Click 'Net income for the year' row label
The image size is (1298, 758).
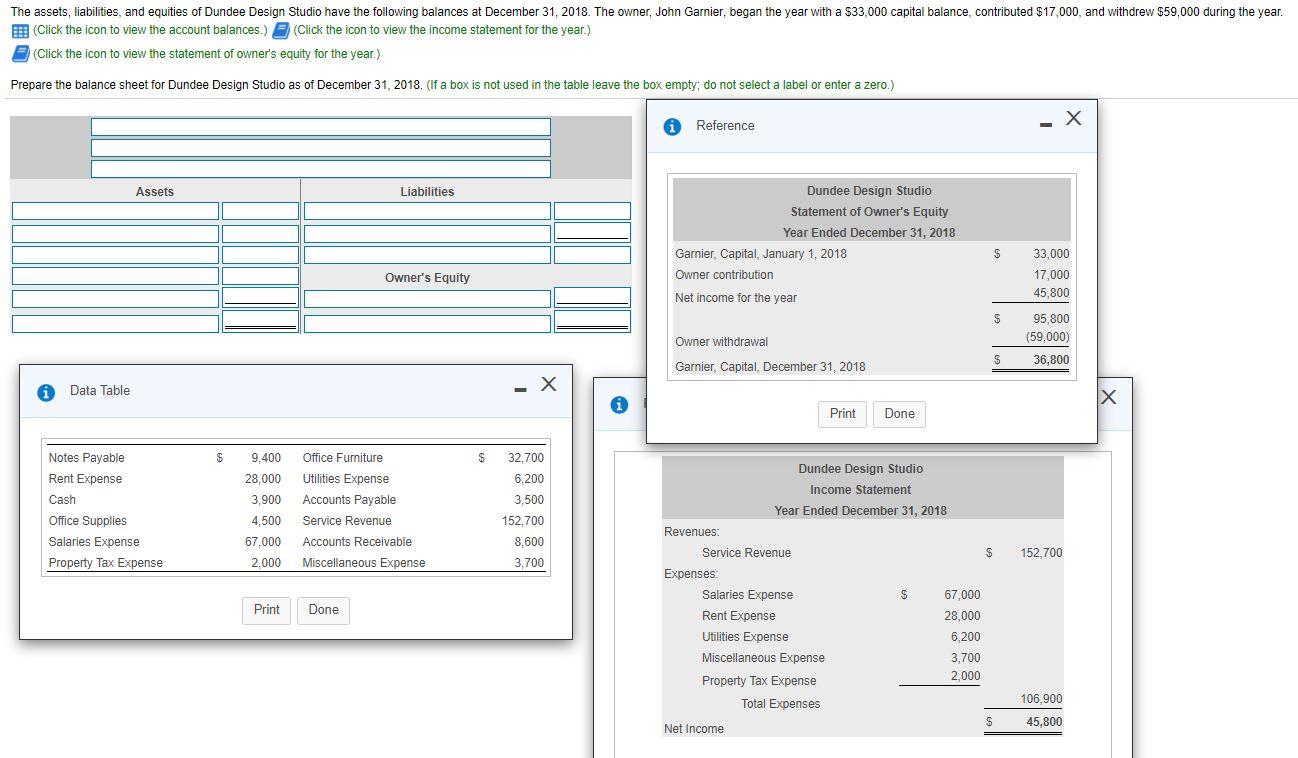[736, 298]
